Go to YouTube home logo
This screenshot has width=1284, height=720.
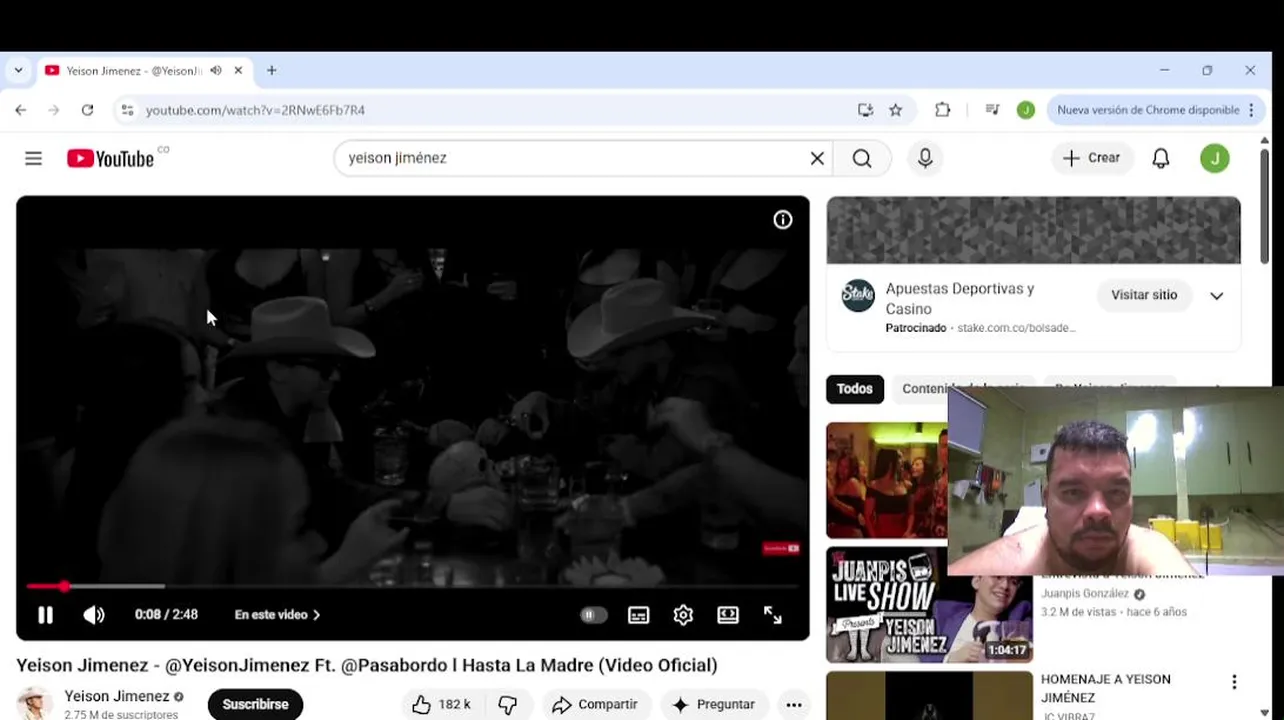tap(111, 158)
